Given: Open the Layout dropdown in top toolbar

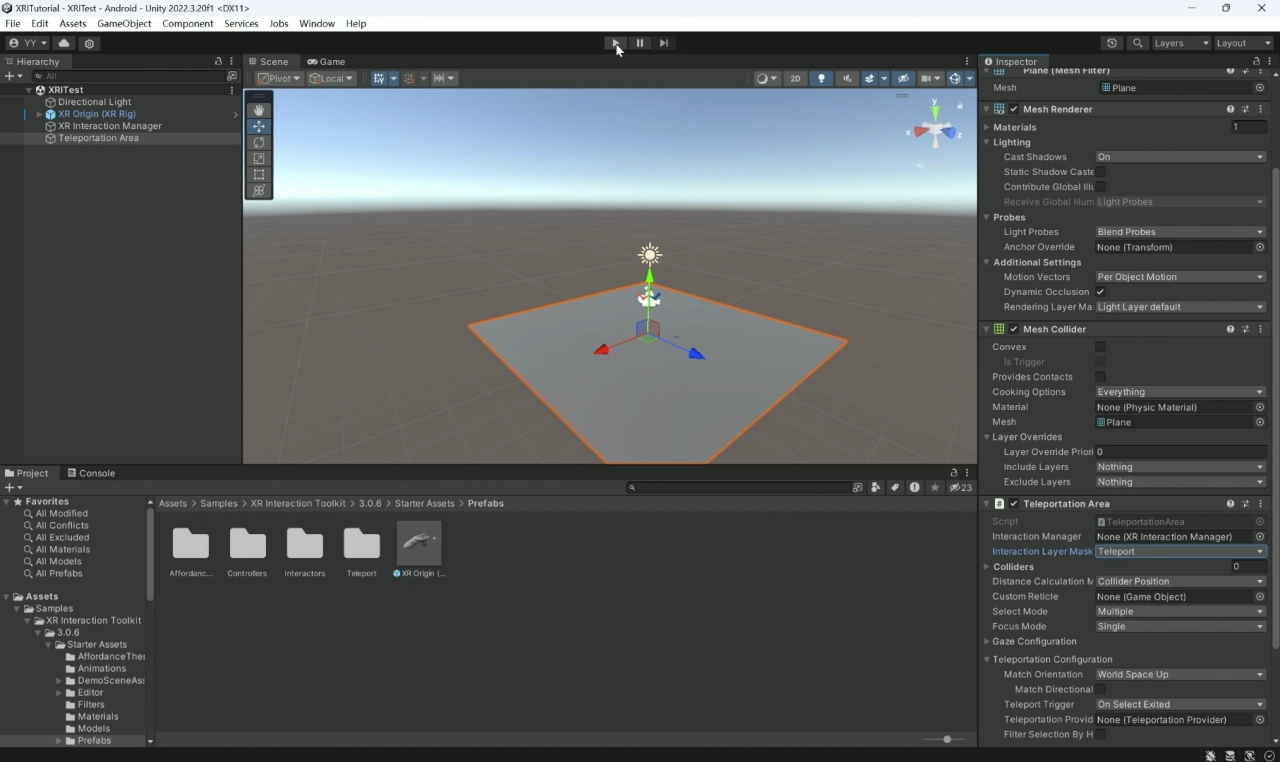Looking at the screenshot, I should point(1244,43).
